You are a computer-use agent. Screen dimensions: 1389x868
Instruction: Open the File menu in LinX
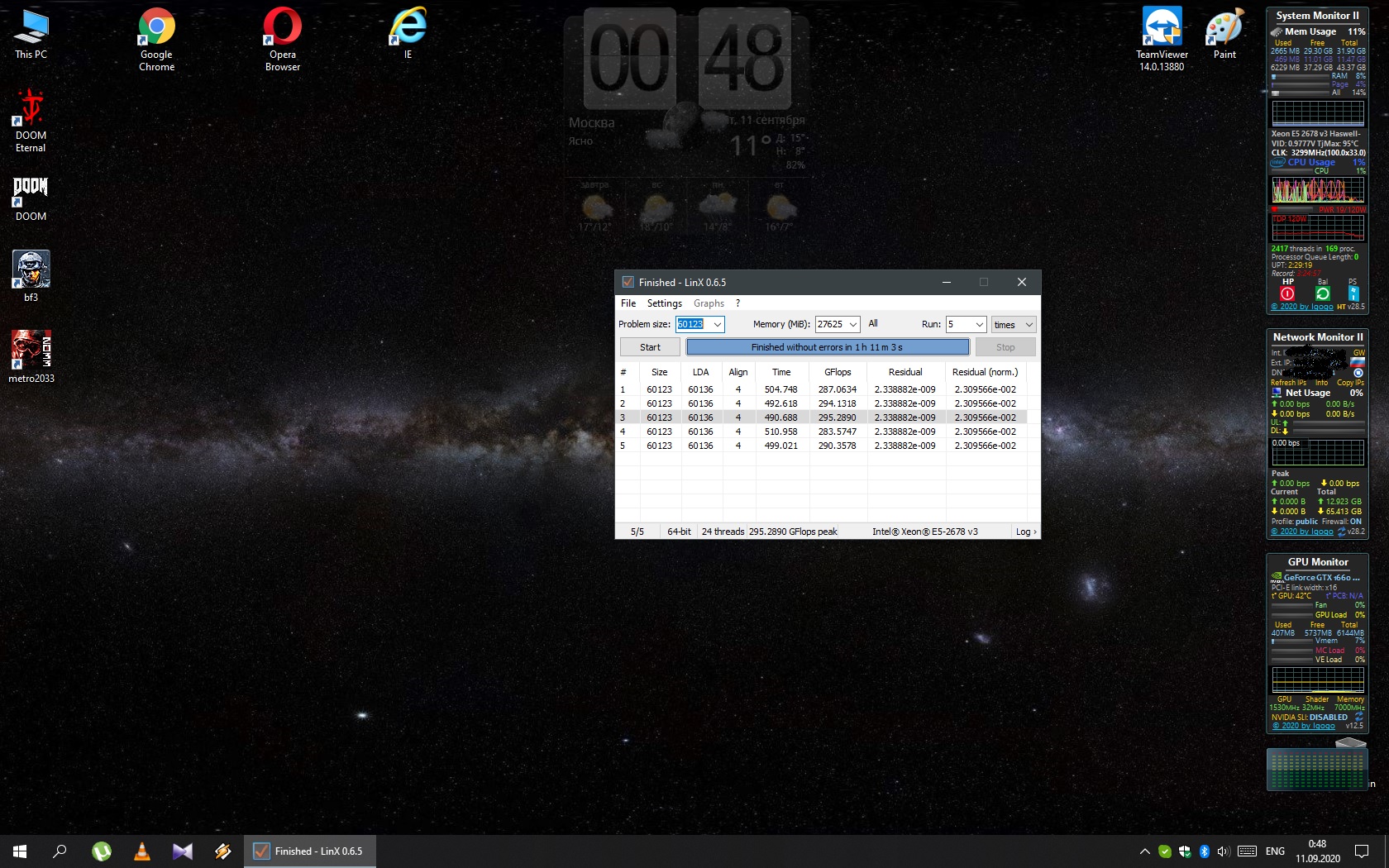(628, 303)
